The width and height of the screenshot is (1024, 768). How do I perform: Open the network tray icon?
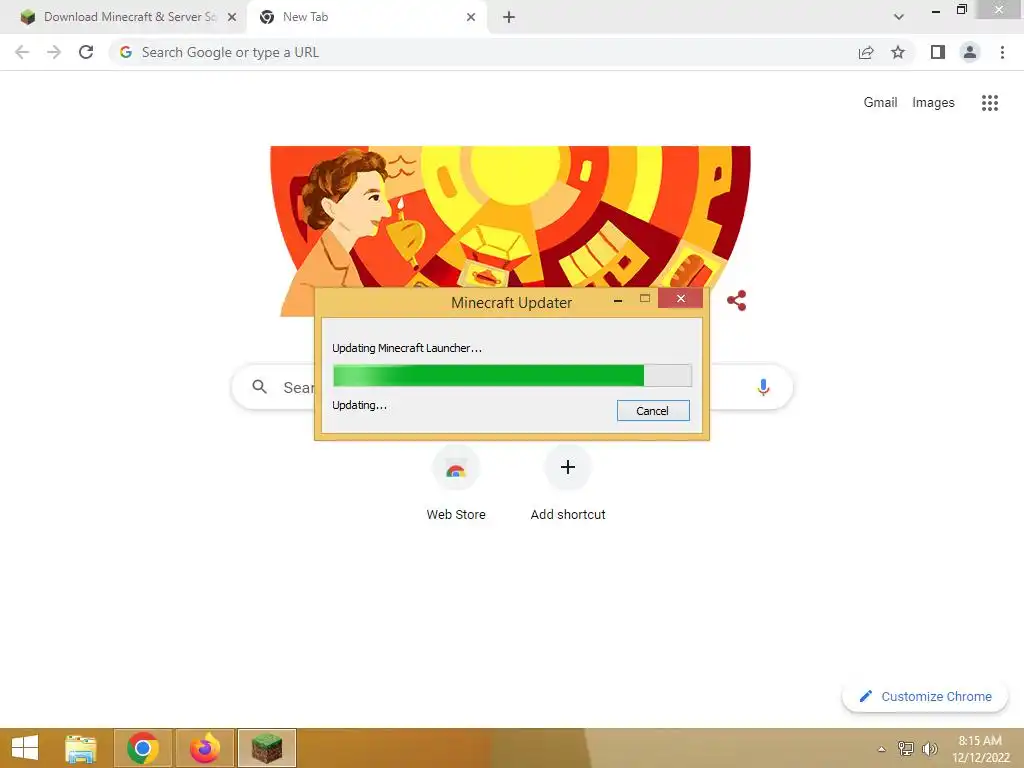[906, 748]
